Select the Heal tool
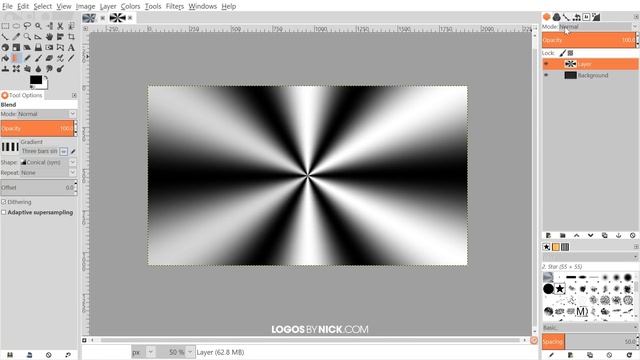The image size is (640, 360). click(x=16, y=69)
